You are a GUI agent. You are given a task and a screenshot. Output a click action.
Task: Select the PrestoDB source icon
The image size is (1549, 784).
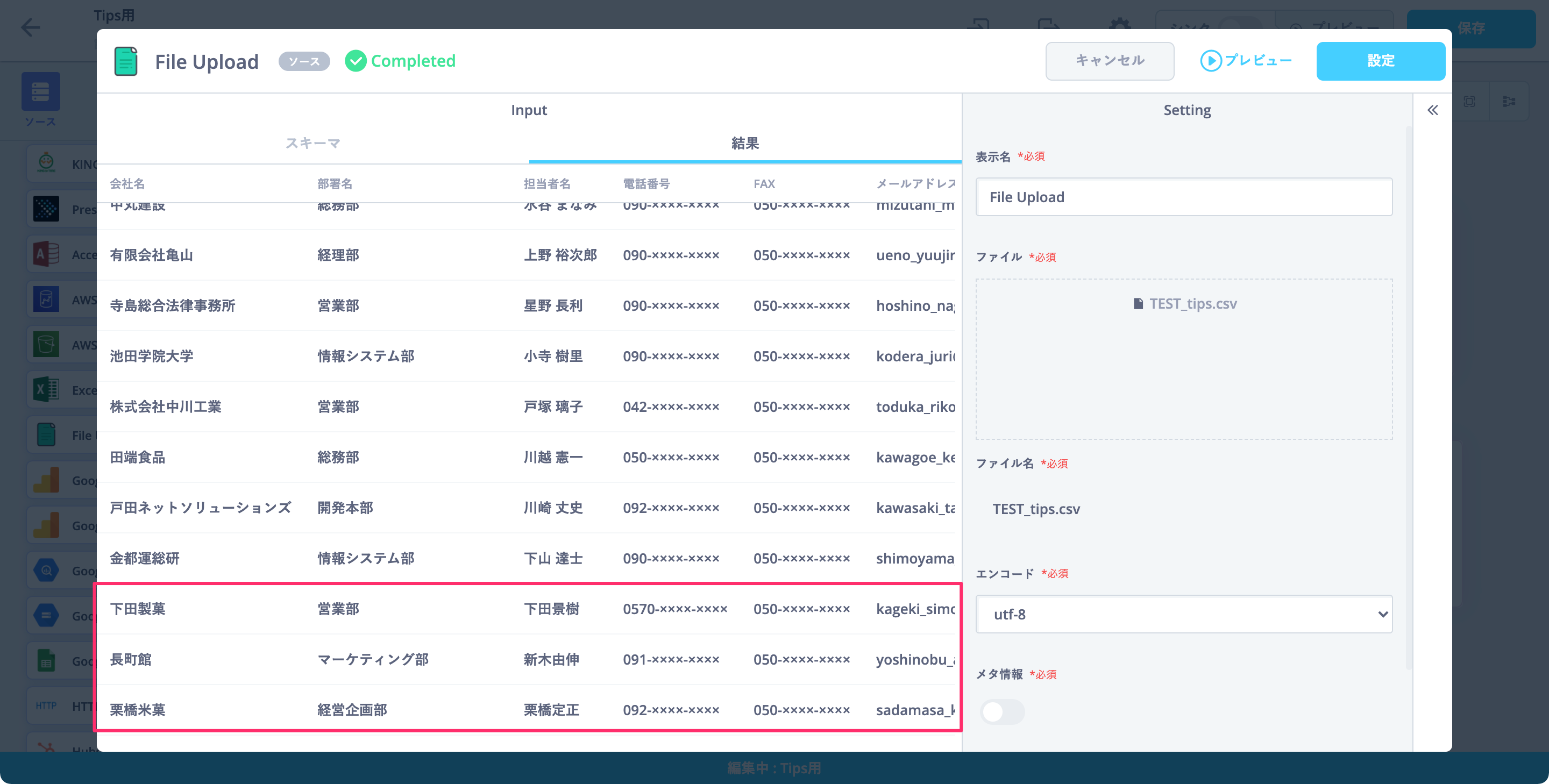(46, 209)
